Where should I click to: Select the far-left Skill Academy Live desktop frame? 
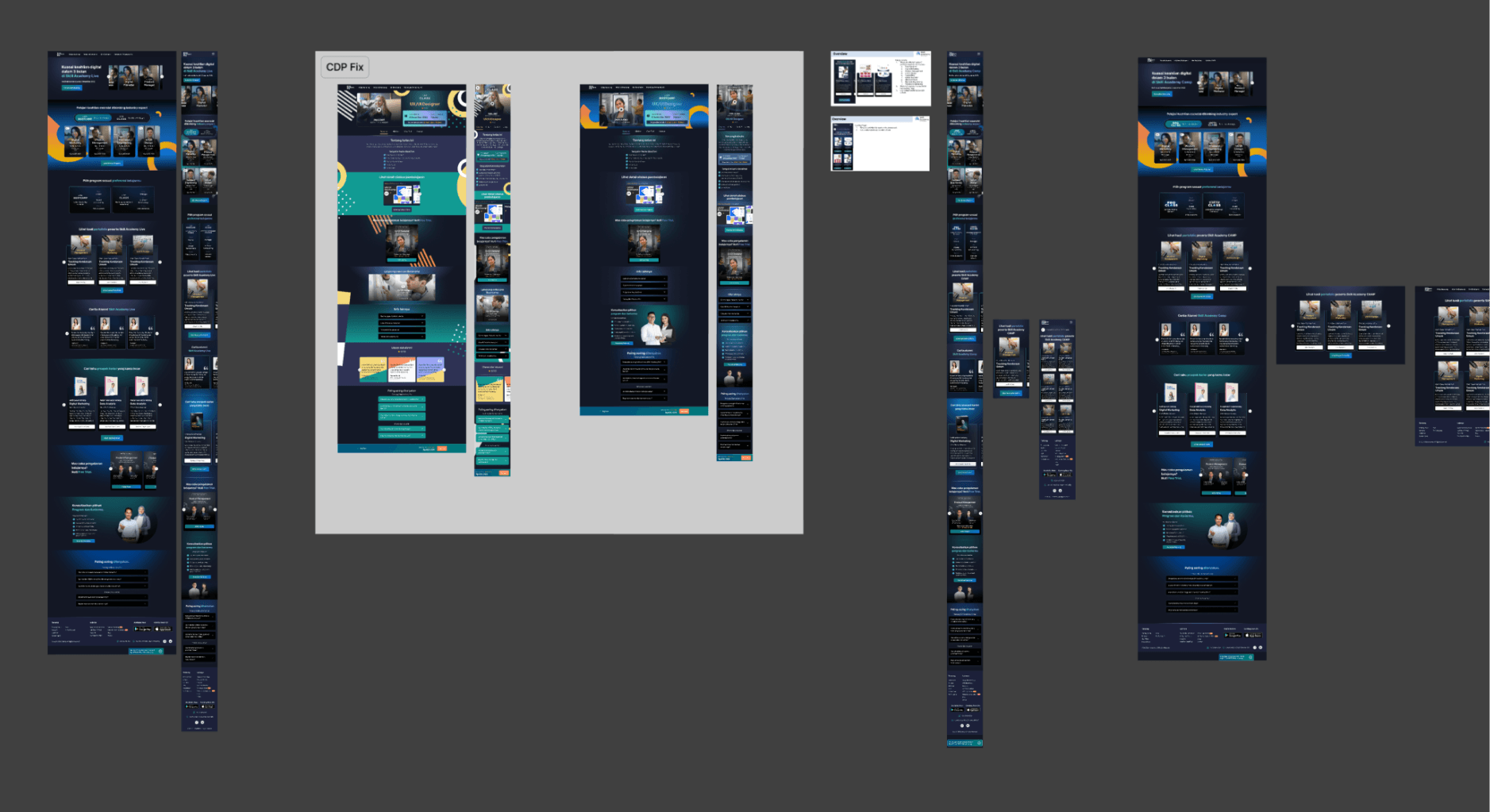pyautogui.click(x=112, y=353)
